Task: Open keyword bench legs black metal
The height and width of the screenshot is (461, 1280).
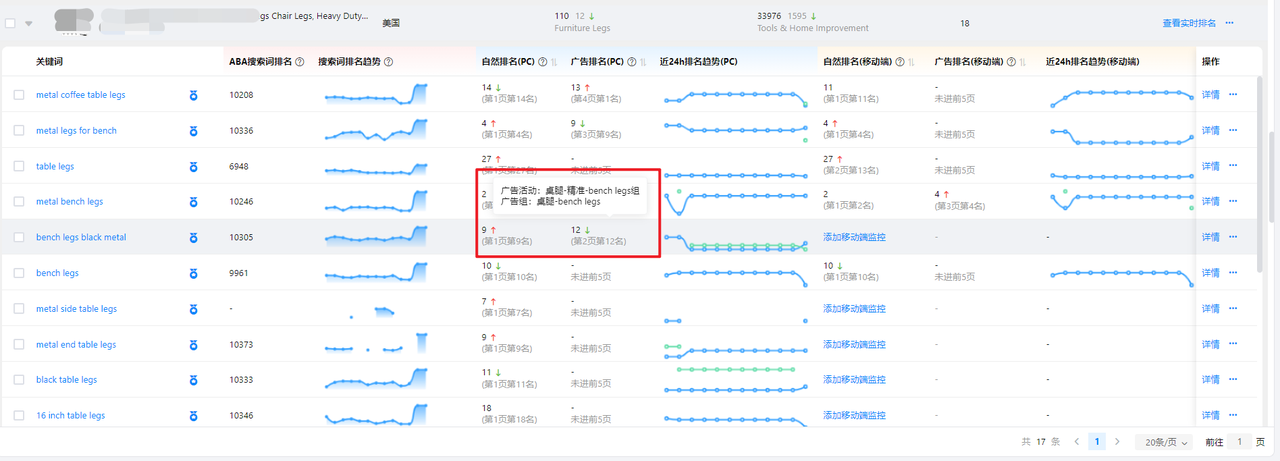Action: click(81, 237)
